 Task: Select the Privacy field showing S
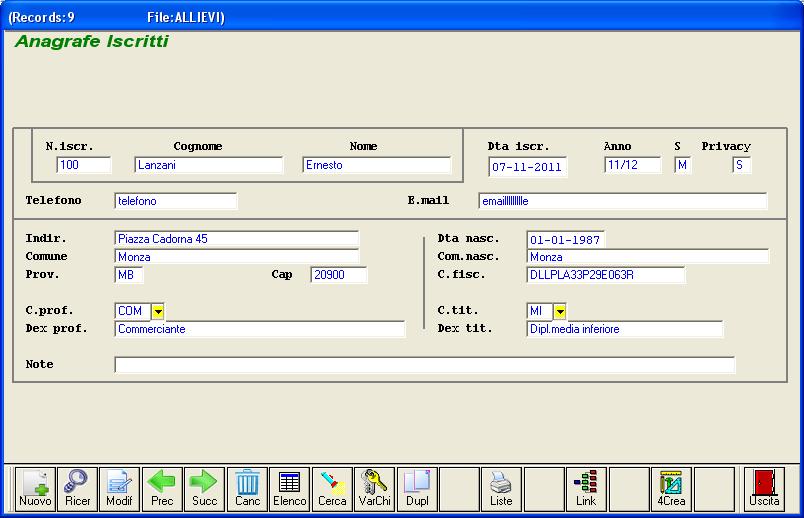click(742, 165)
